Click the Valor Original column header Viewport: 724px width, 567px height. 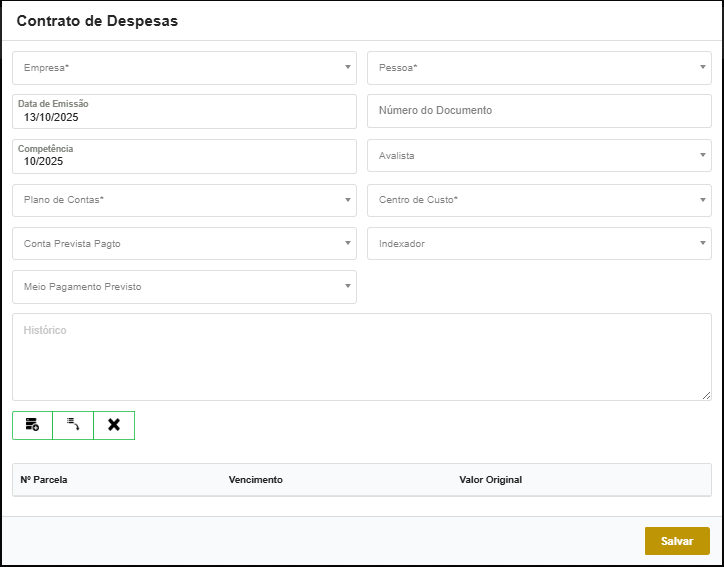click(x=490, y=480)
